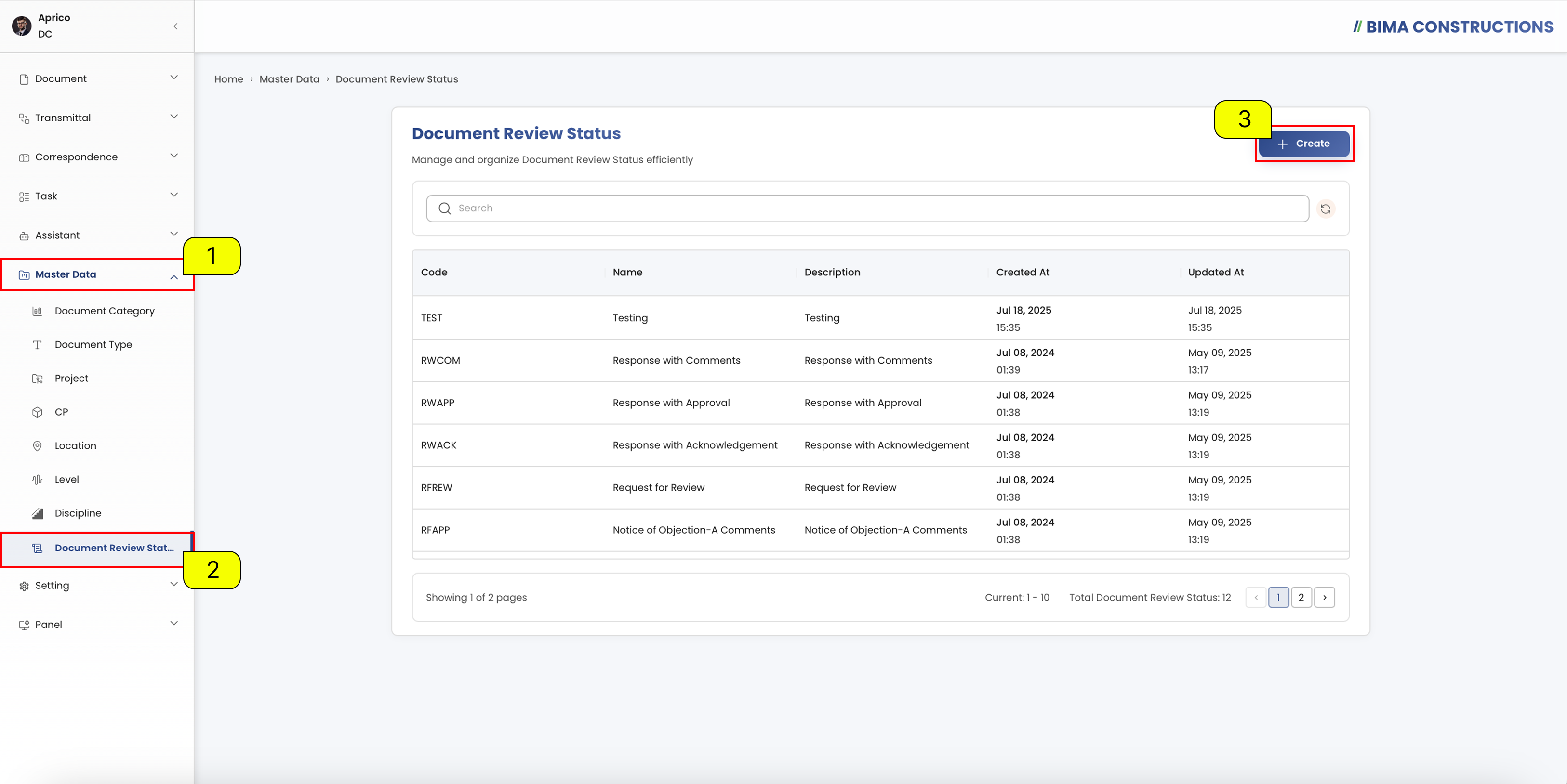Click the Setting gear icon
This screenshot has width=1567, height=784.
click(x=24, y=586)
